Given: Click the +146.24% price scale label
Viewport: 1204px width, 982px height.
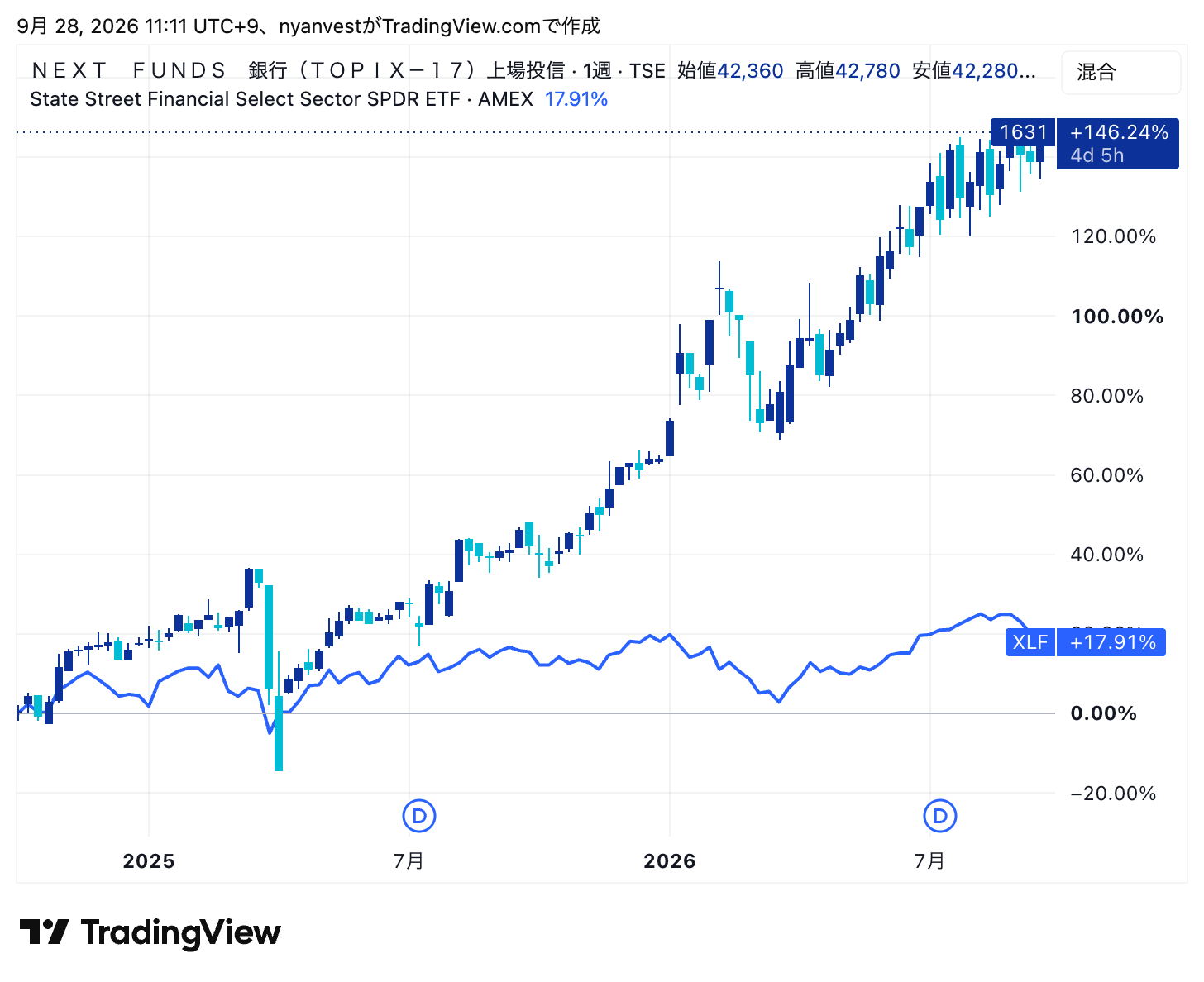Looking at the screenshot, I should point(1119,132).
